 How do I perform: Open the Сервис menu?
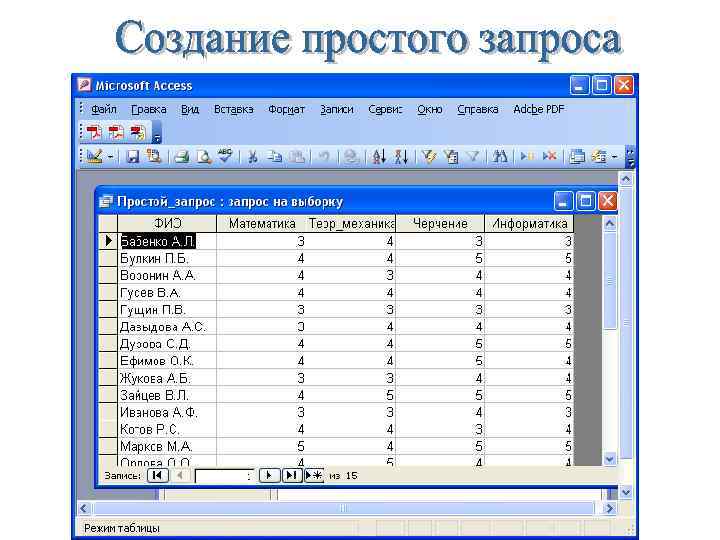pos(385,109)
